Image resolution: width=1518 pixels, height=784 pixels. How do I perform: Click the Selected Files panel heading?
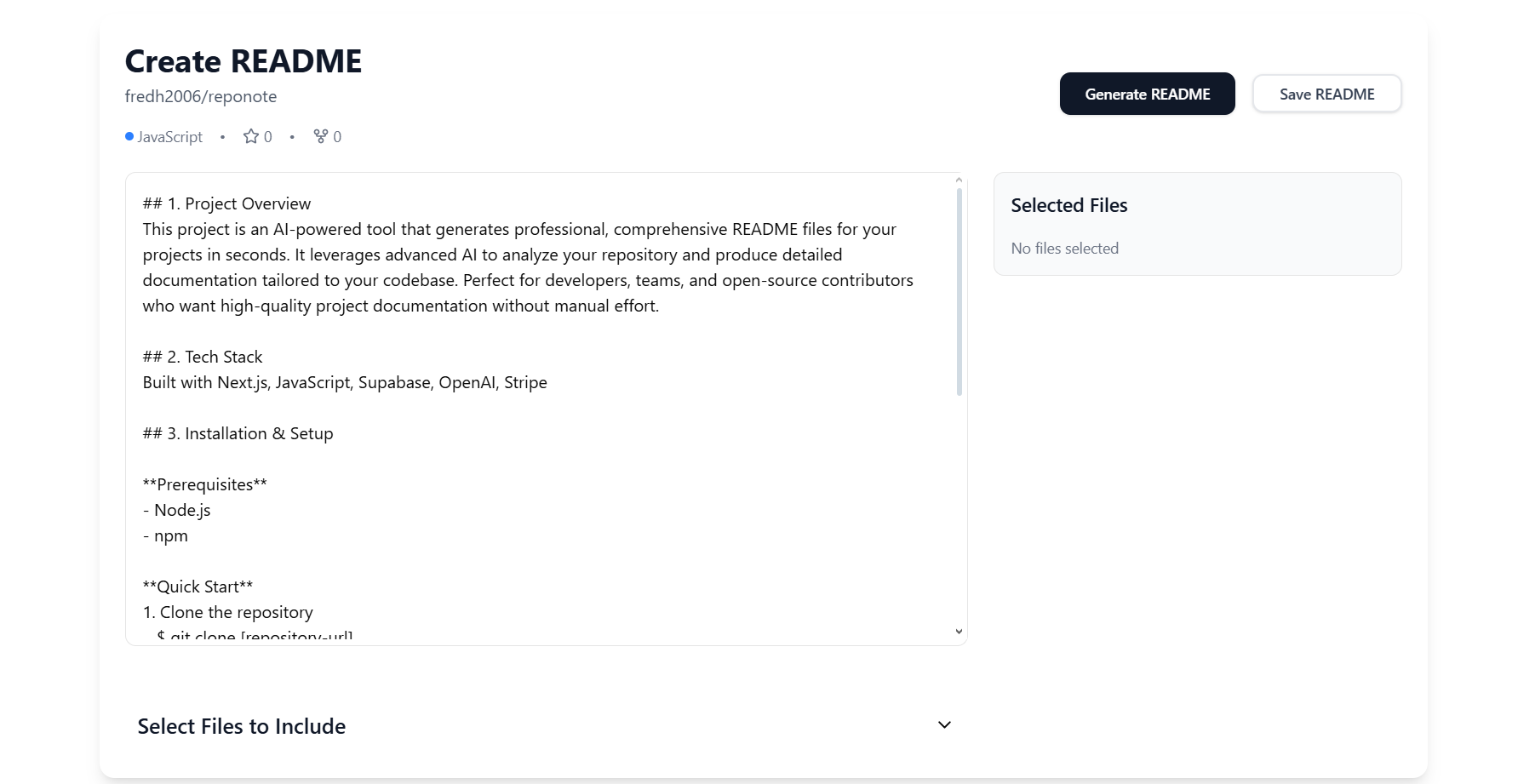click(x=1069, y=205)
